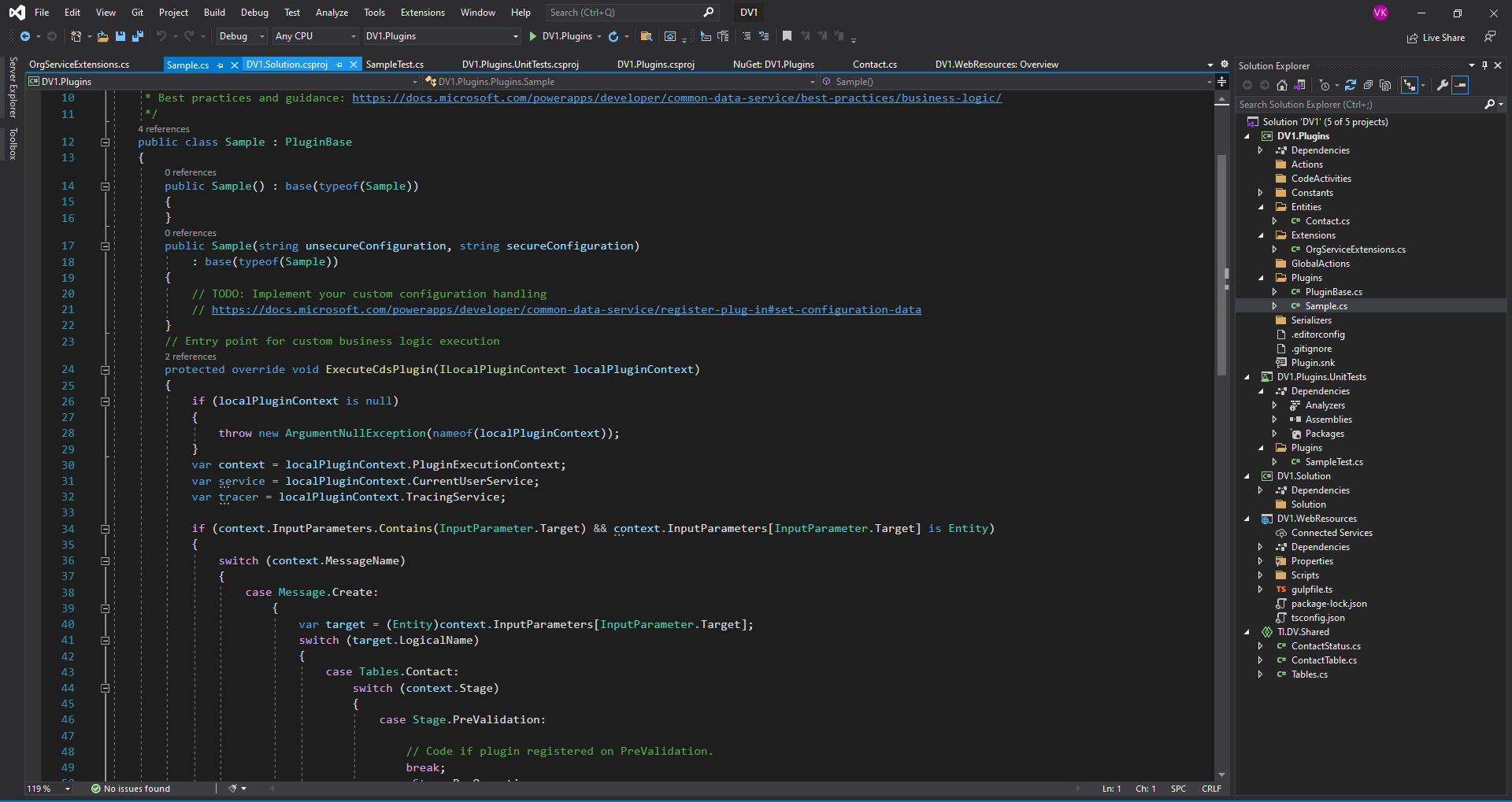Toggle Show All Files in Solution Explorer

pos(1386,85)
